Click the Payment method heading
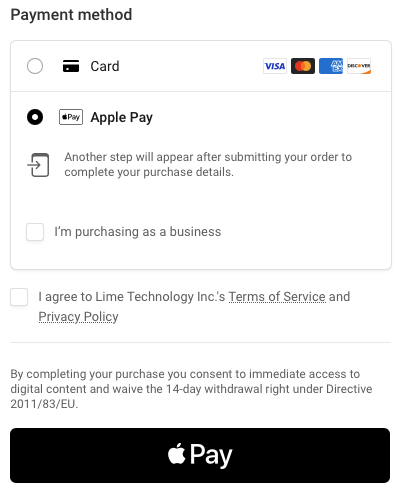This screenshot has height=491, width=397. (x=71, y=15)
